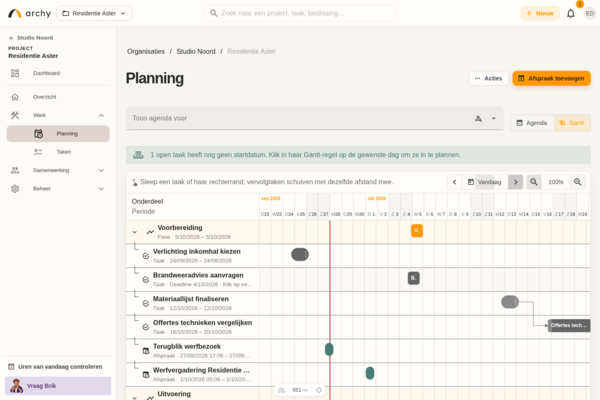Screen dimensions: 600x400
Task: Click the Nieuw button
Action: (x=540, y=13)
